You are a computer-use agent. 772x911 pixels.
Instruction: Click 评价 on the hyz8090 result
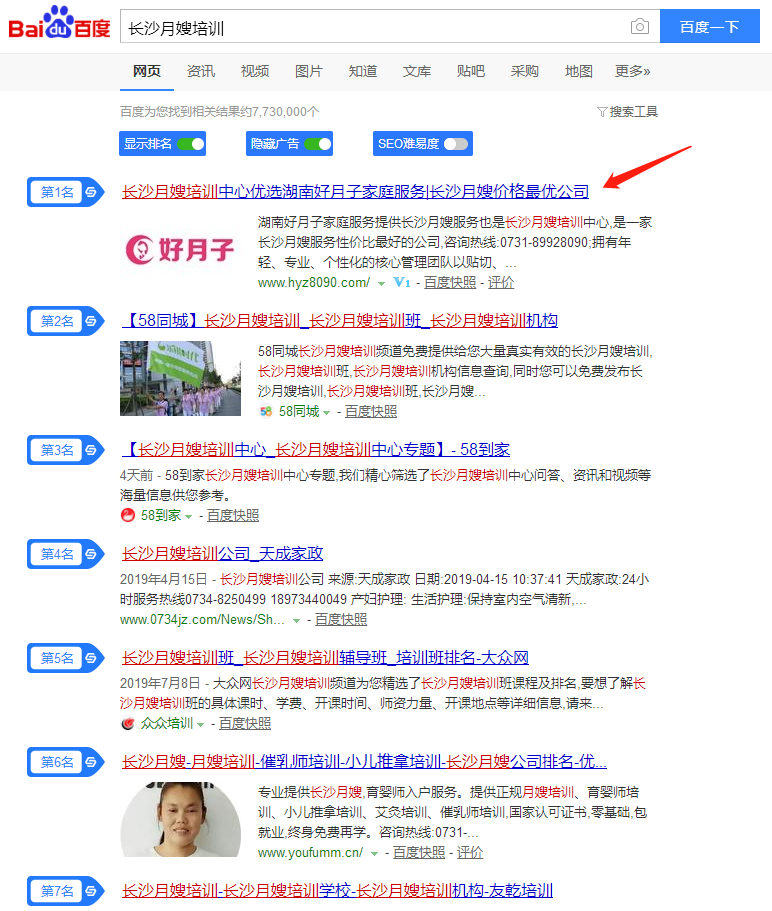[x=501, y=283]
